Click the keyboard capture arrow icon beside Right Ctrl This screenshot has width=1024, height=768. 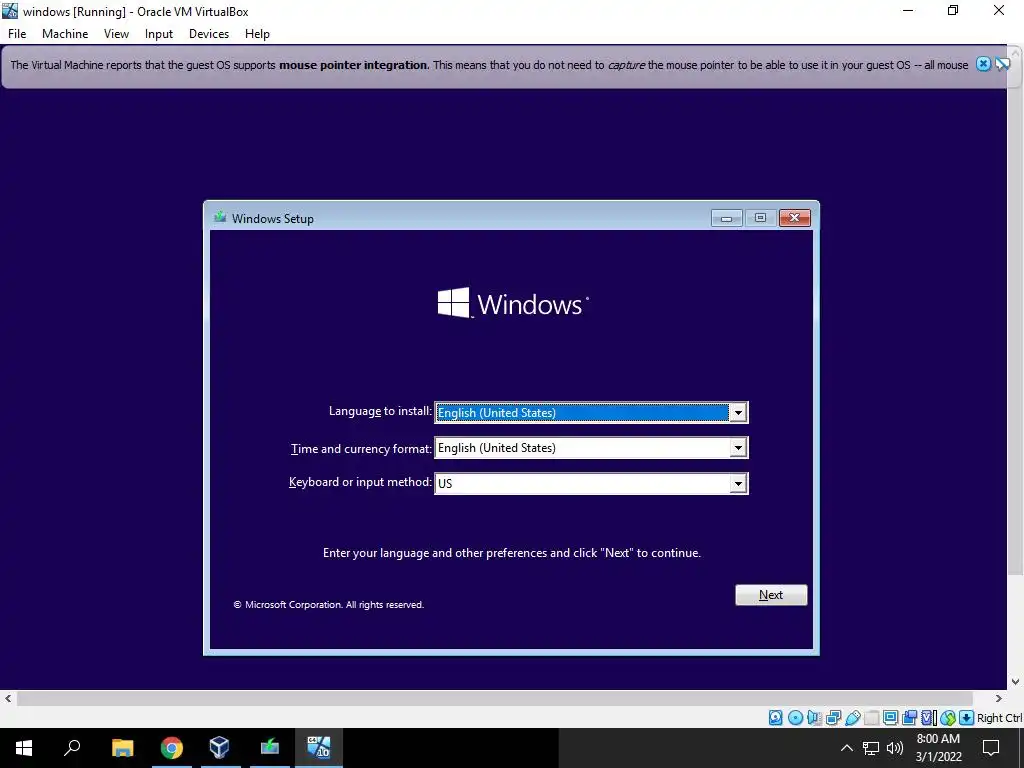[x=967, y=718]
